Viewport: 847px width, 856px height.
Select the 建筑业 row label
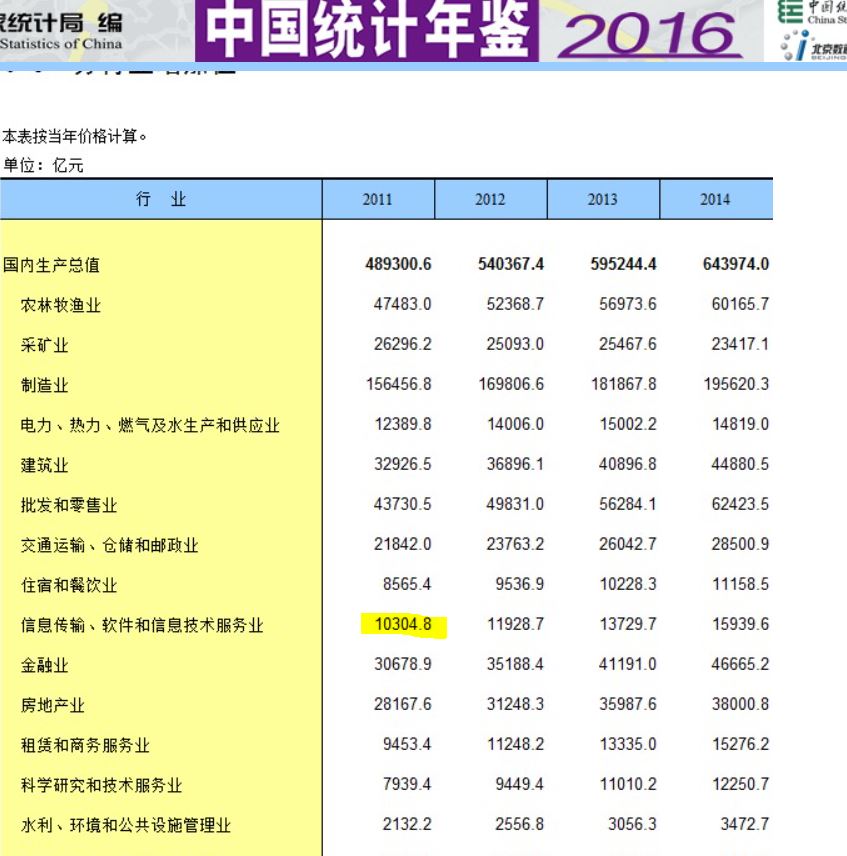coord(44,465)
